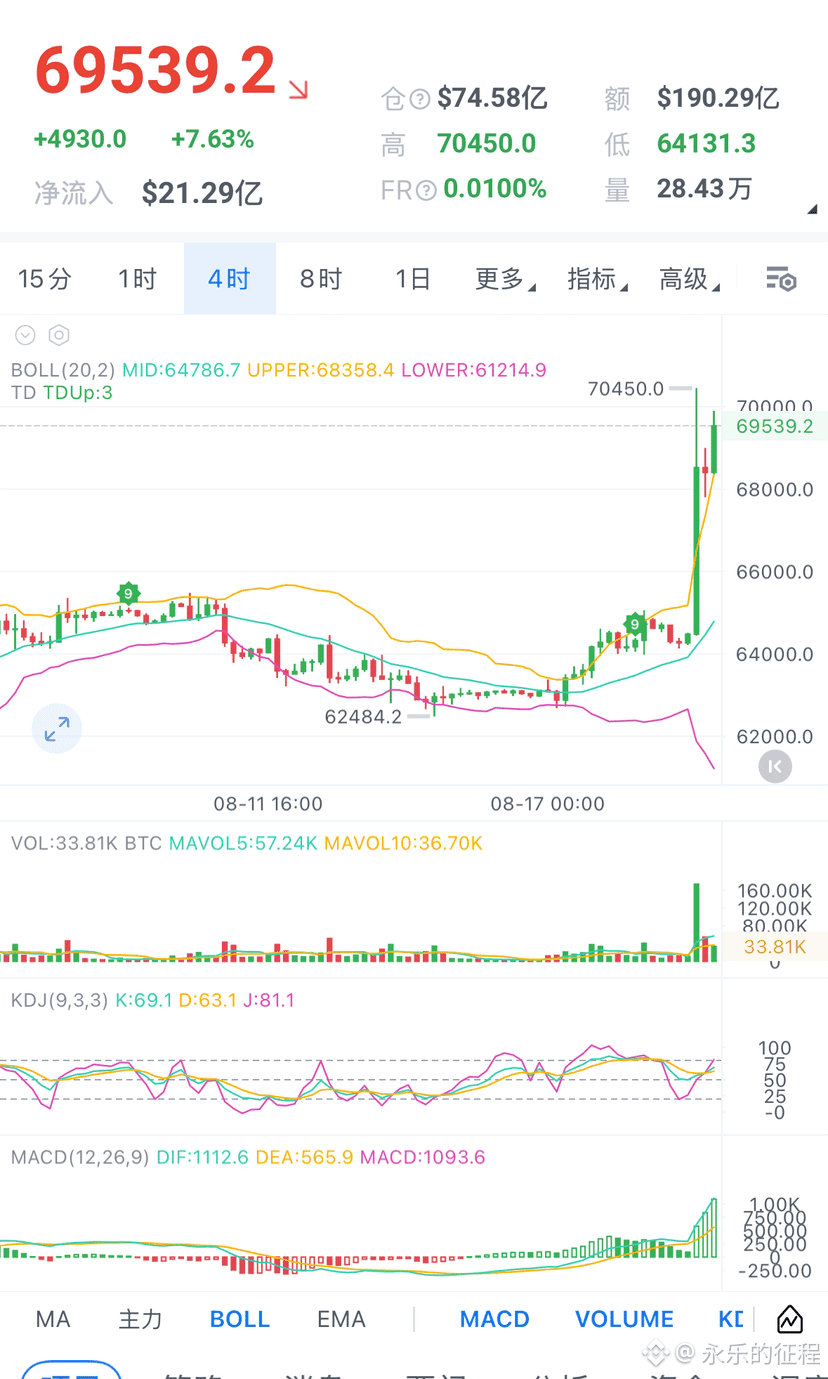Tap the TD TDUp:3 label
This screenshot has width=828, height=1379.
62,393
